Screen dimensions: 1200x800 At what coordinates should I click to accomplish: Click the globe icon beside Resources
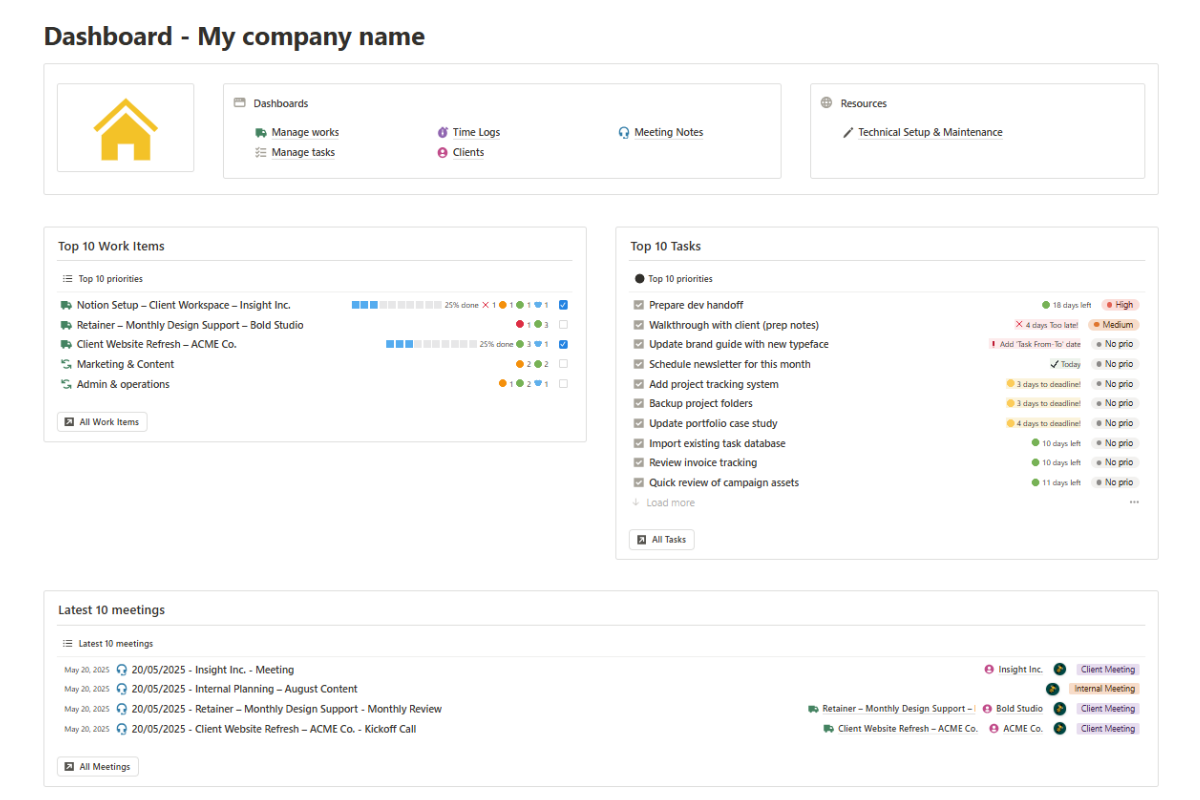tap(826, 103)
